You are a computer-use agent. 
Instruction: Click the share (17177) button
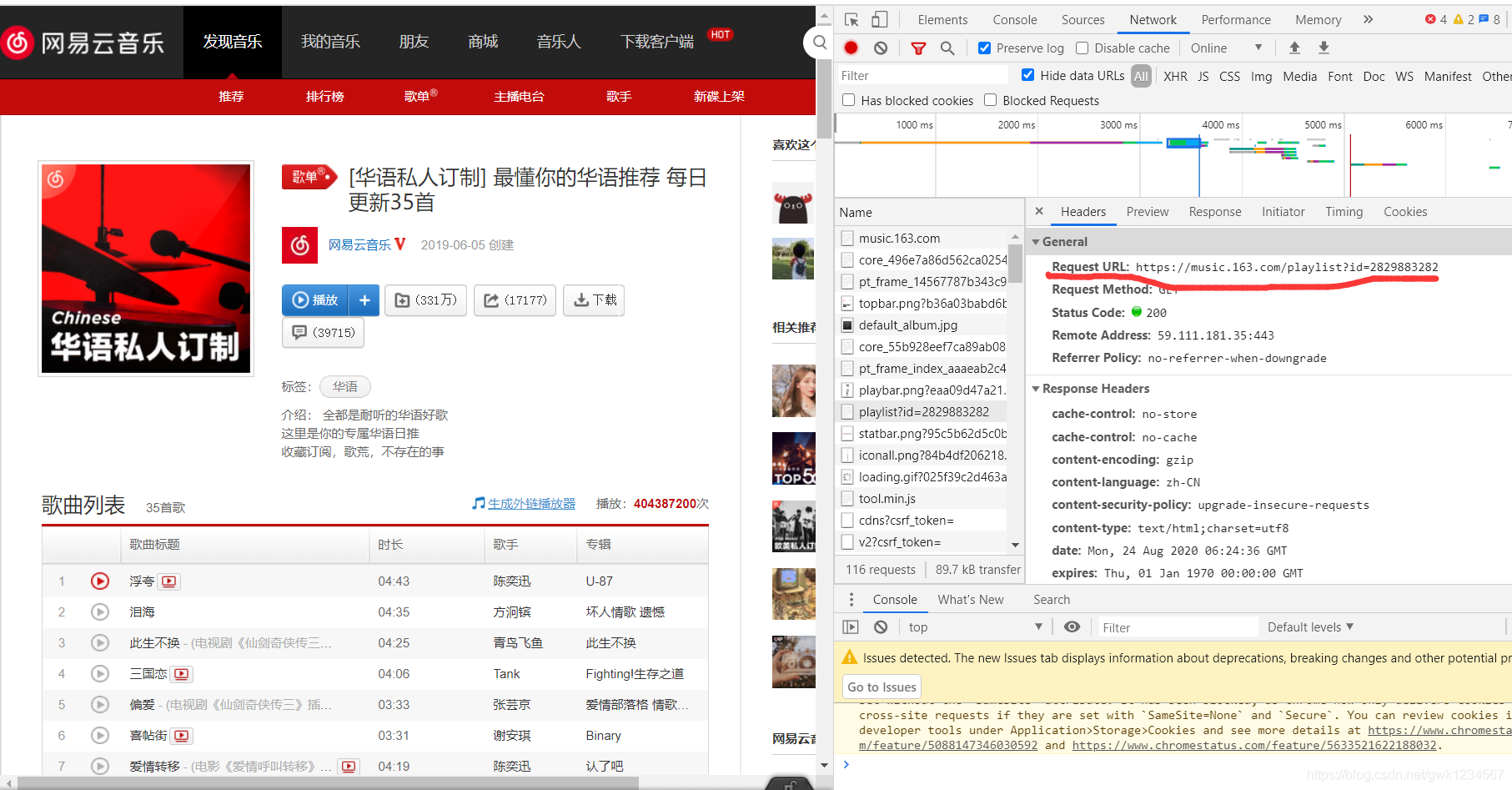point(515,299)
